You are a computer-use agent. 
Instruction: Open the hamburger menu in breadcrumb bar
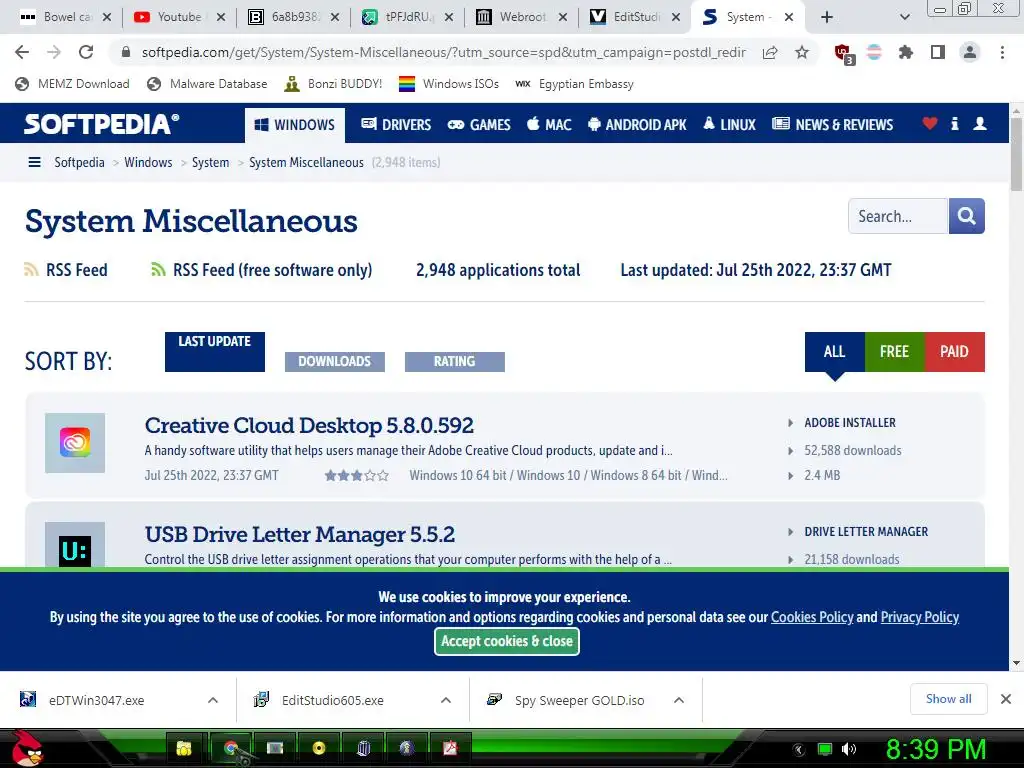tap(35, 162)
